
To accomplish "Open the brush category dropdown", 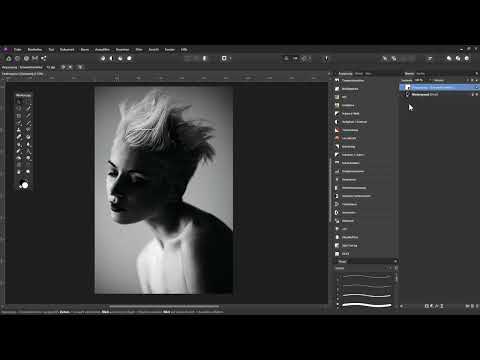I will click(363, 268).
